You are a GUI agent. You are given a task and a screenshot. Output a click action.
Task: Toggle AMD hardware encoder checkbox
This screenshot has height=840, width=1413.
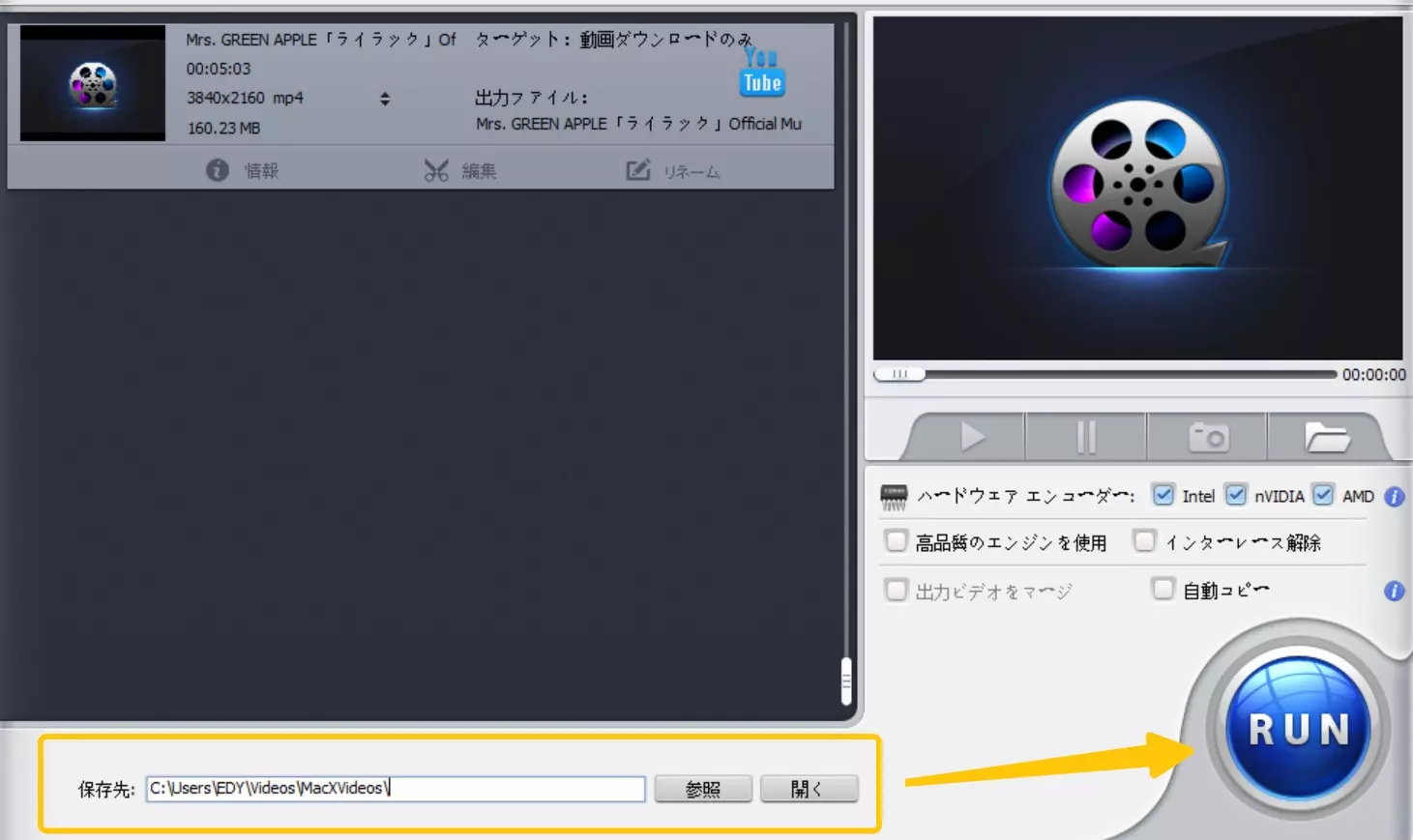click(x=1323, y=494)
